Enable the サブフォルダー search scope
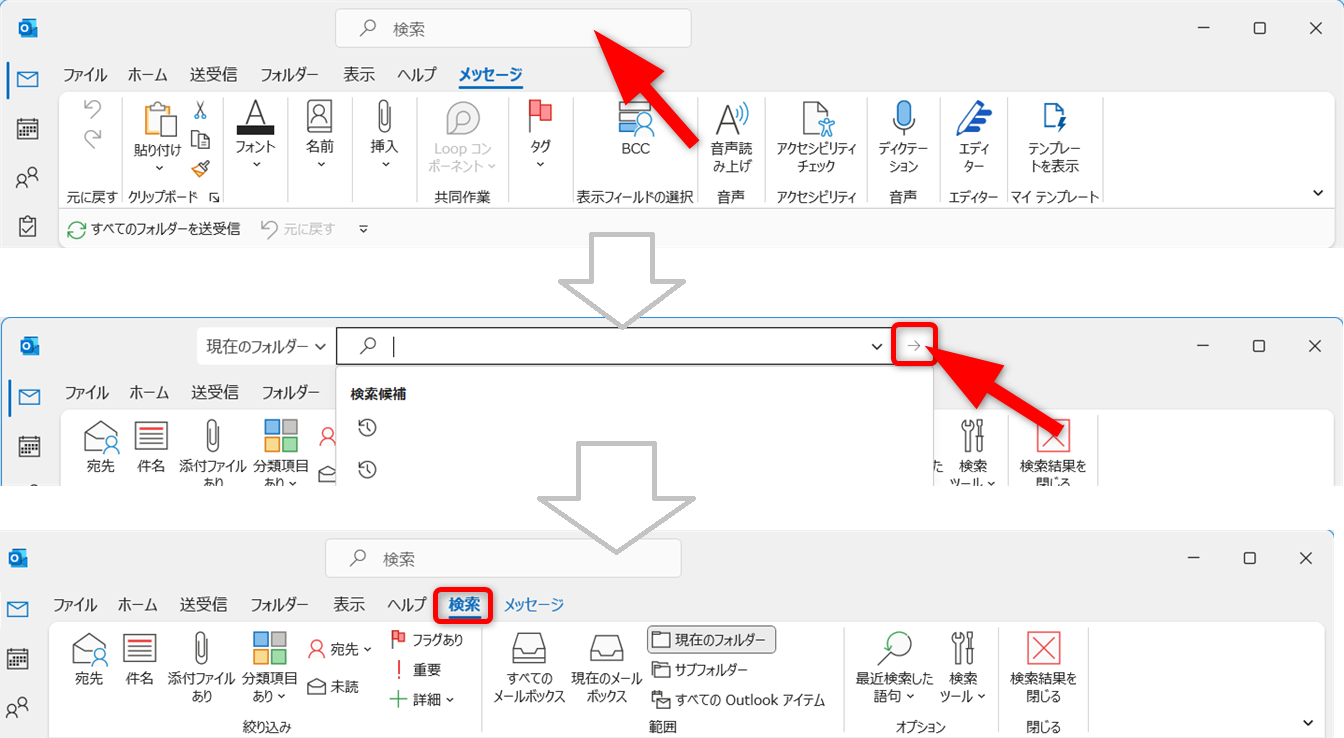Viewport: 1344px width, 738px height. click(700, 670)
